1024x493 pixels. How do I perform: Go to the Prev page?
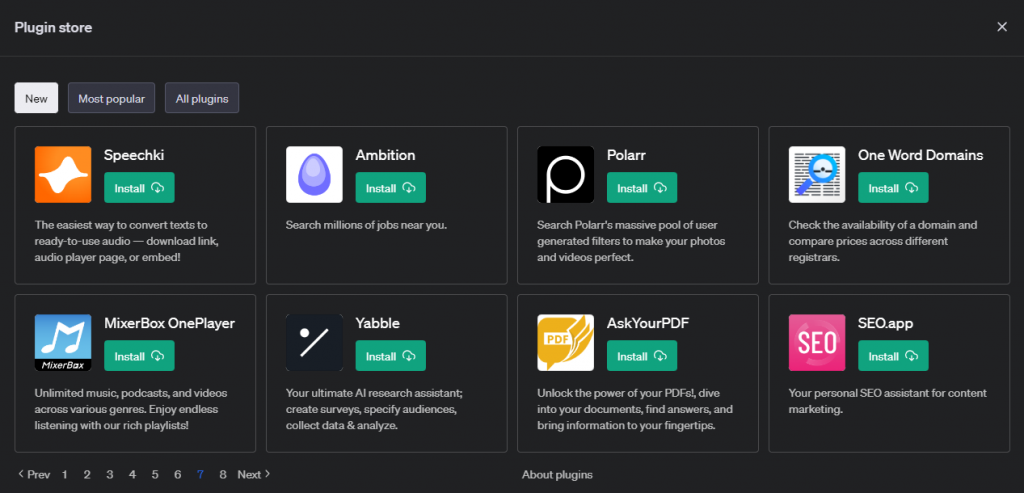(33, 474)
